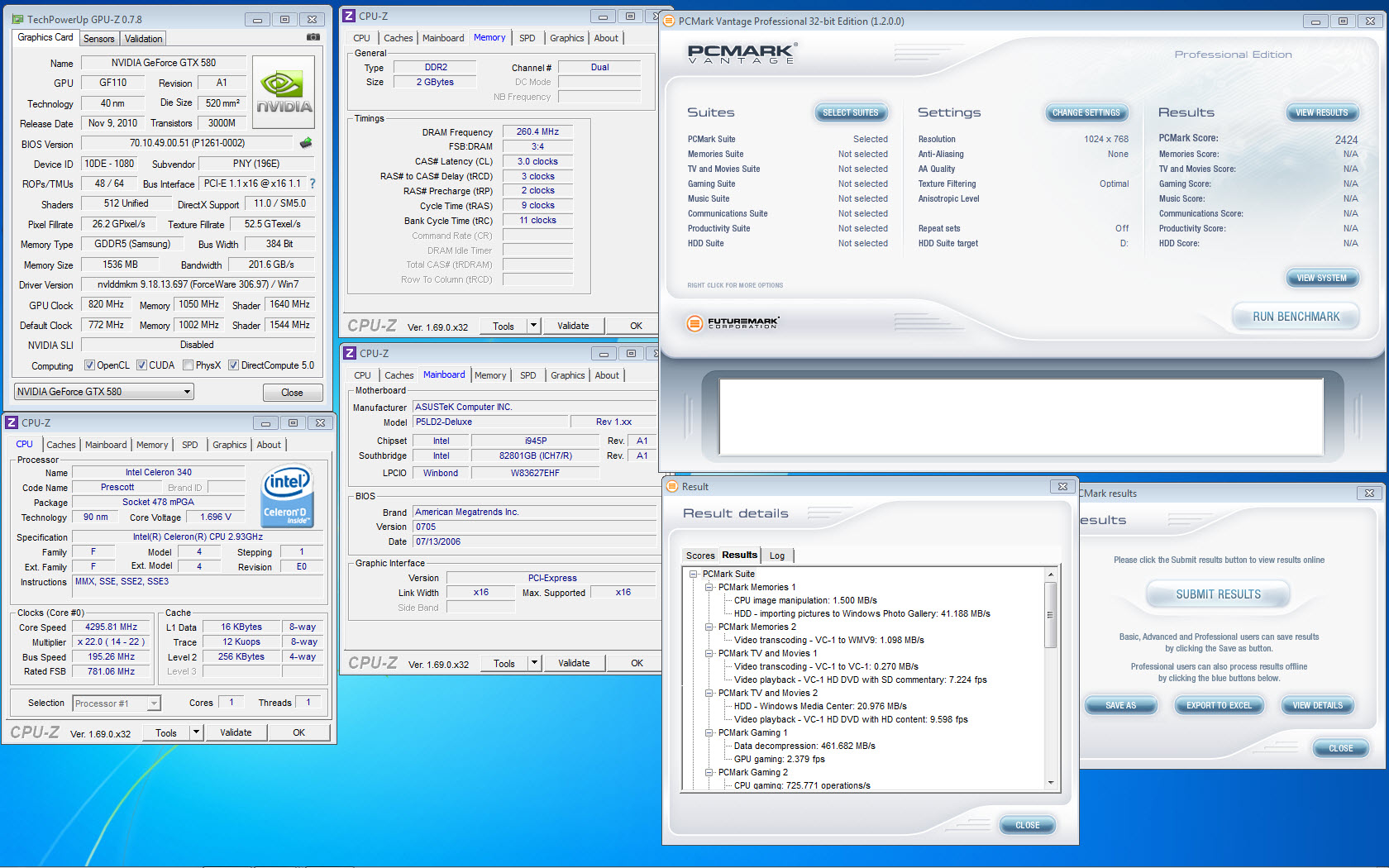The height and width of the screenshot is (868, 1389).
Task: Click CLOSE button in Result details window
Action: 1028,825
